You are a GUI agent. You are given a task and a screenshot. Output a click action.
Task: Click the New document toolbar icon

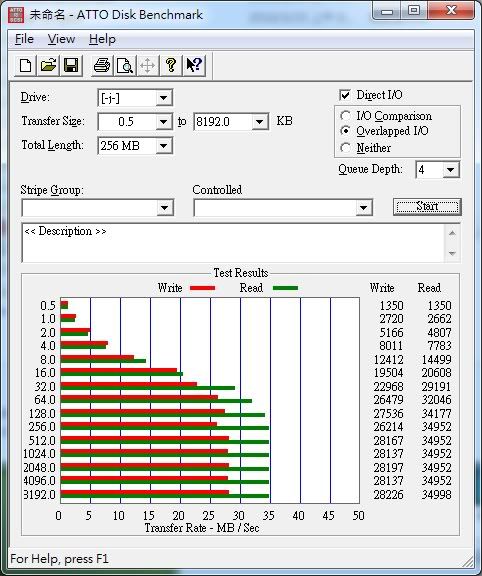[x=25, y=66]
